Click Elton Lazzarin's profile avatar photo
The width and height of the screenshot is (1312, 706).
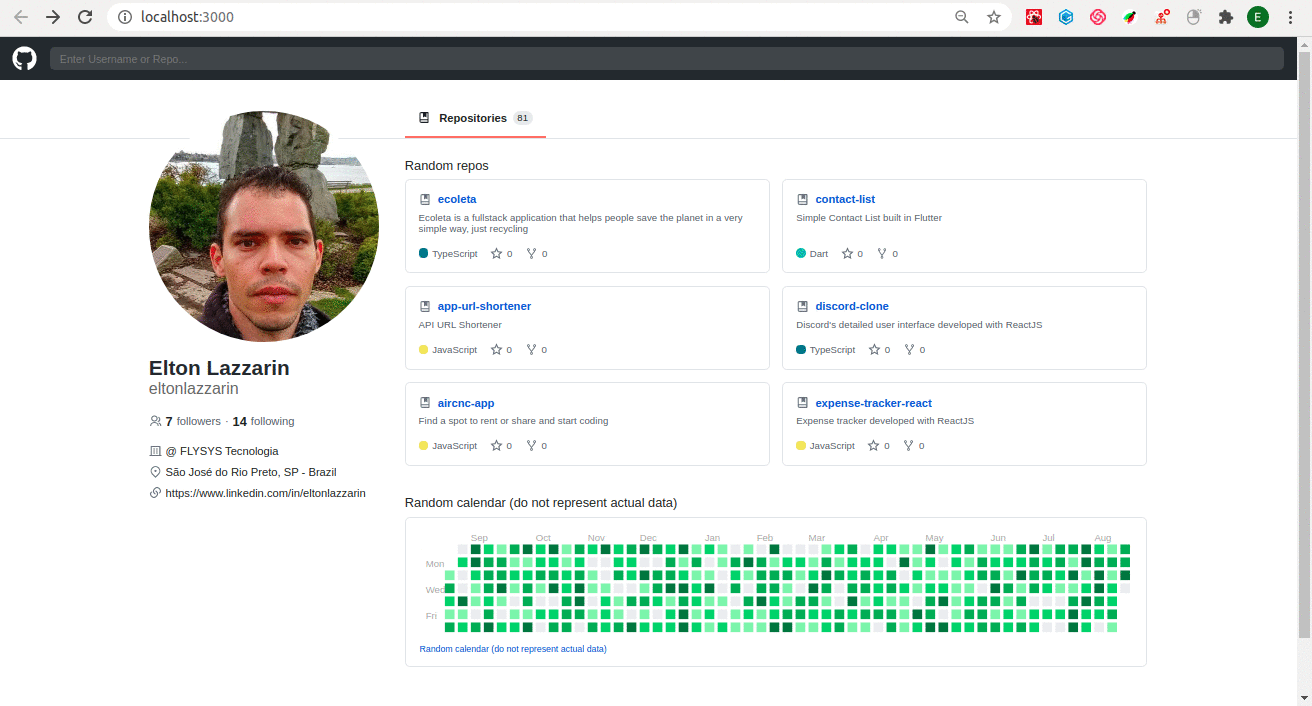coord(264,226)
